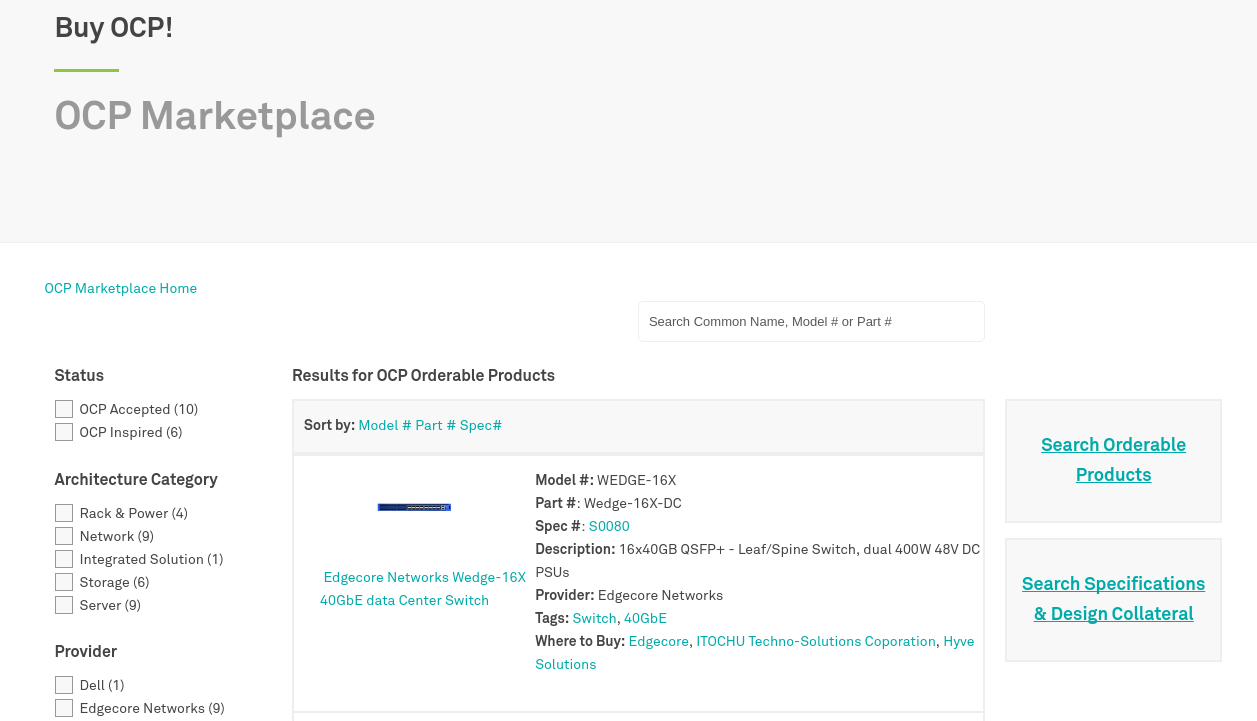This screenshot has height=721, width=1257.
Task: Click the Wedge-16X switch product thumbnail
Action: (x=414, y=507)
